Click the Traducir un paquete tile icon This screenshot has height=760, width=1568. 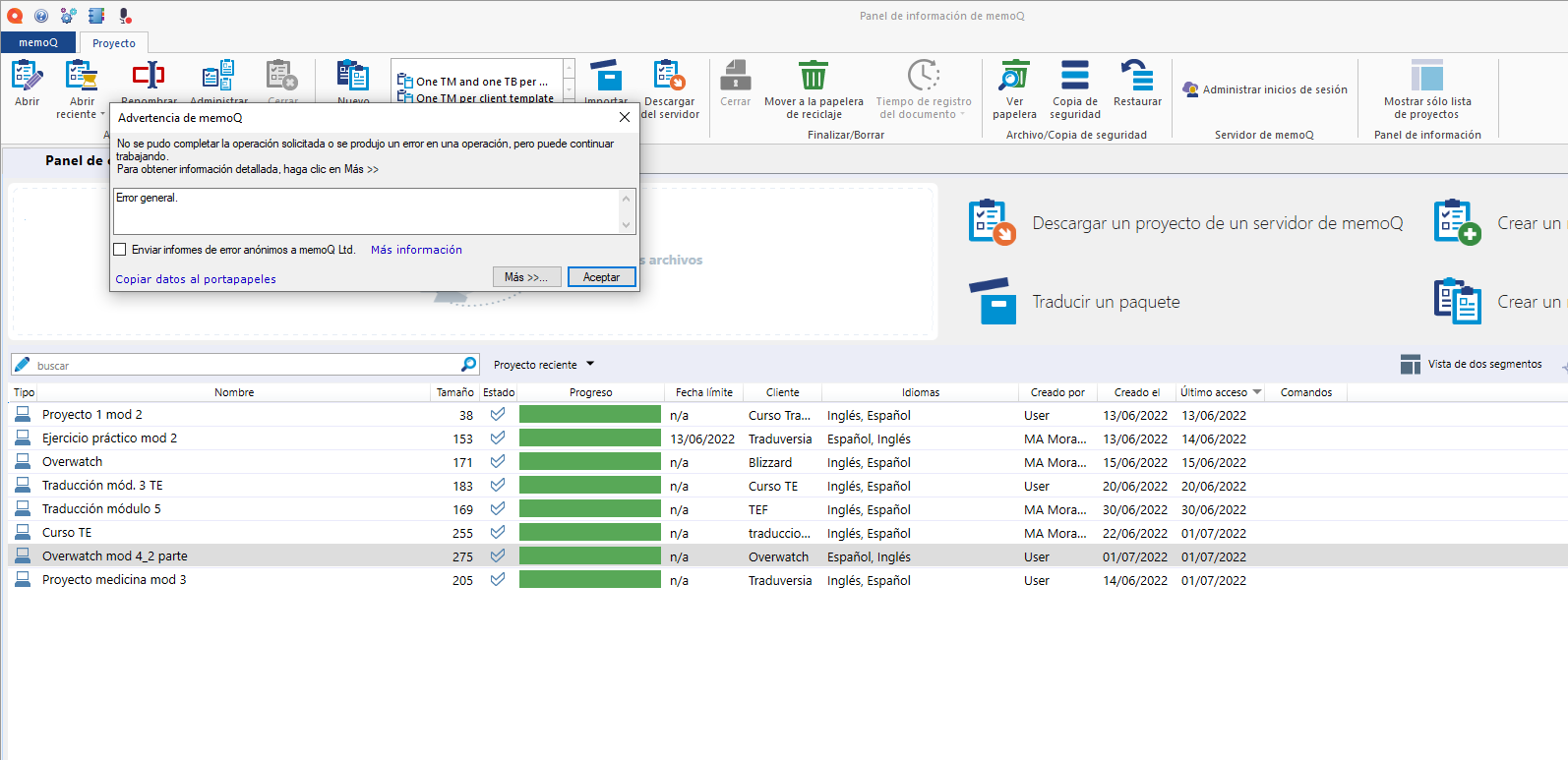pyautogui.click(x=992, y=301)
